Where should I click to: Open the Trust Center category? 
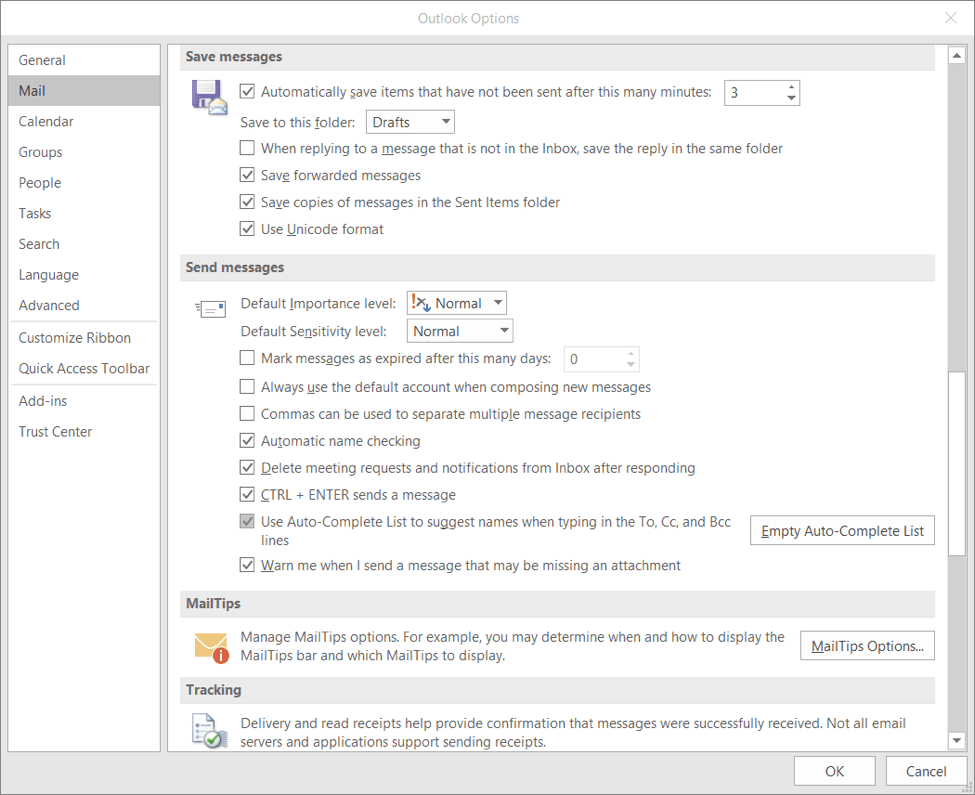(x=55, y=431)
